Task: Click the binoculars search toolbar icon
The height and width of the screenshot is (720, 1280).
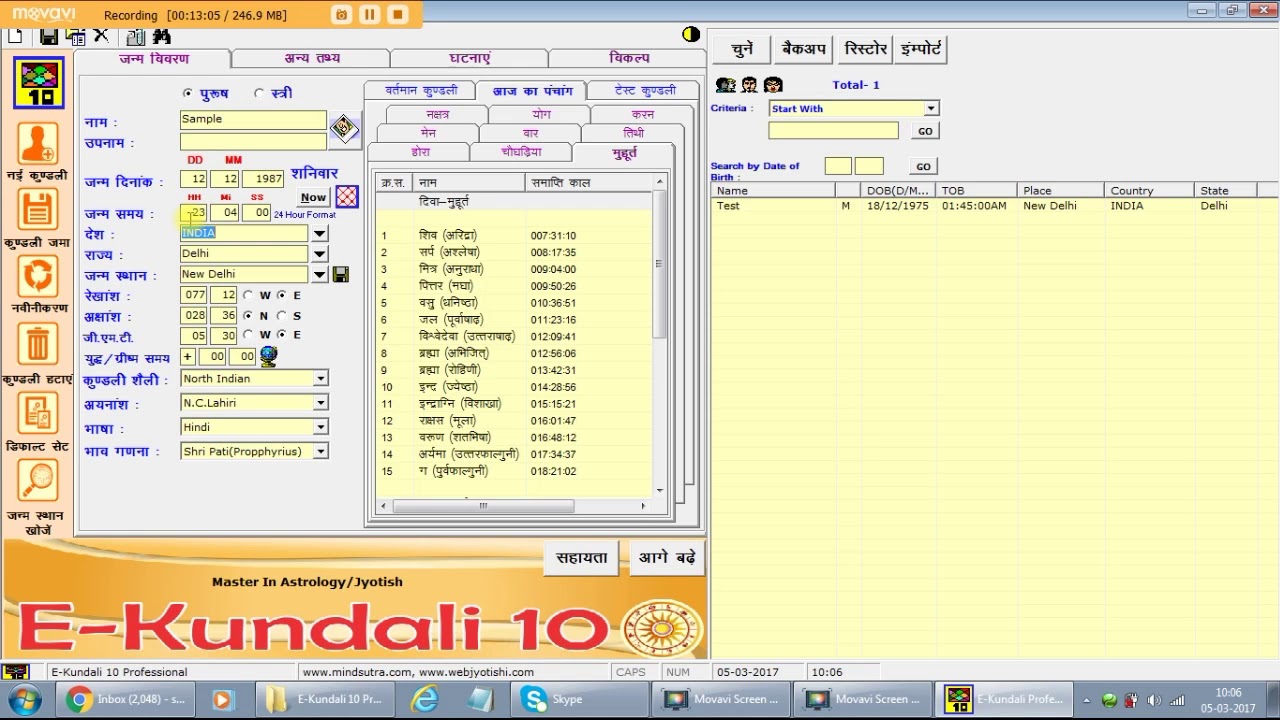Action: (x=162, y=36)
